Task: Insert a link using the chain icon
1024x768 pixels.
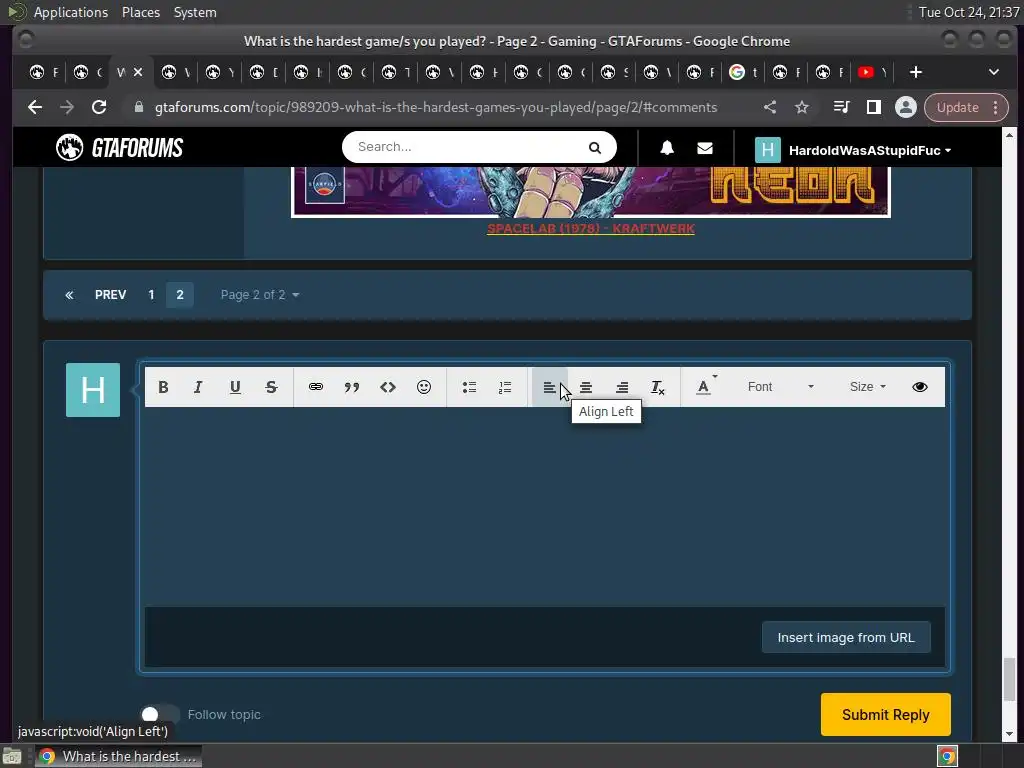Action: click(x=315, y=387)
